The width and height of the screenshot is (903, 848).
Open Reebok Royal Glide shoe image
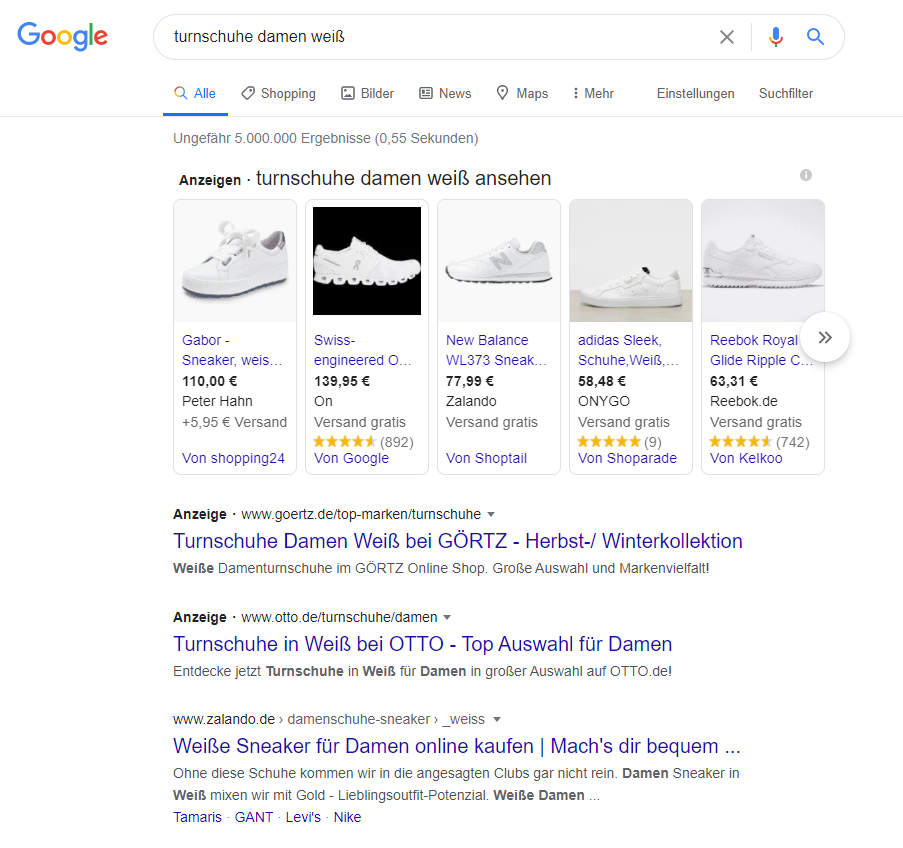(x=762, y=261)
